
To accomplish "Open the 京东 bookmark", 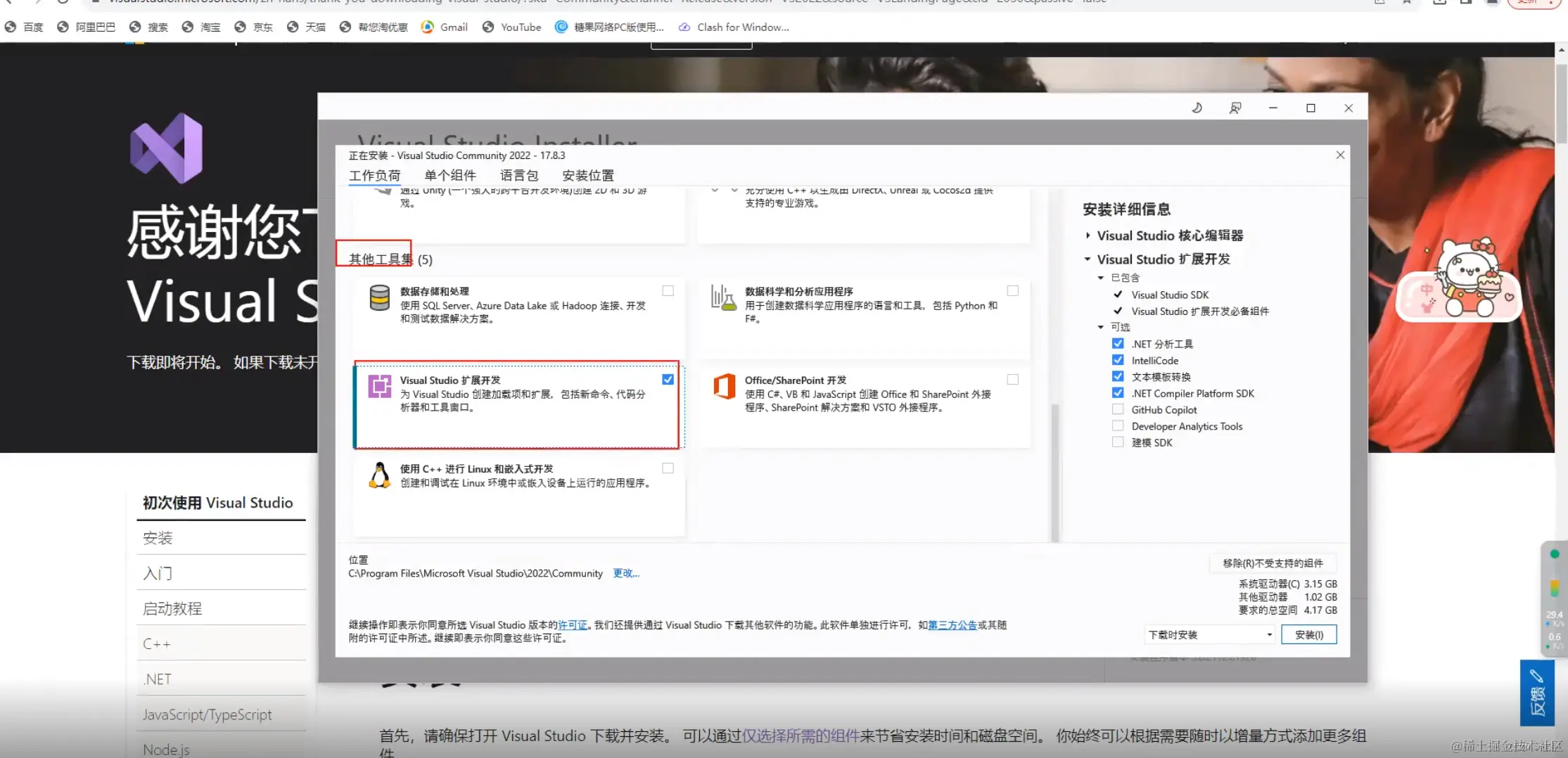I will tap(254, 27).
